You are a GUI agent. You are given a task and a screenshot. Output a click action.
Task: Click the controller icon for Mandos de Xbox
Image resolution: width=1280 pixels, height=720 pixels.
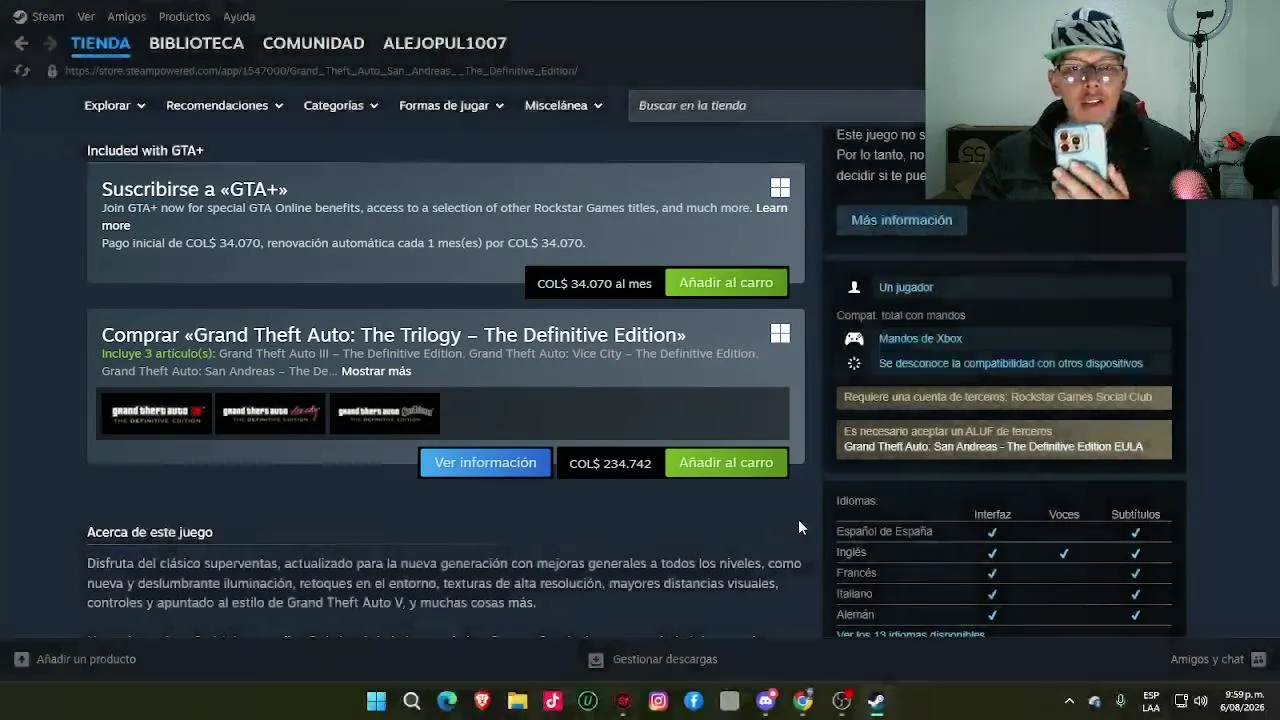point(854,339)
